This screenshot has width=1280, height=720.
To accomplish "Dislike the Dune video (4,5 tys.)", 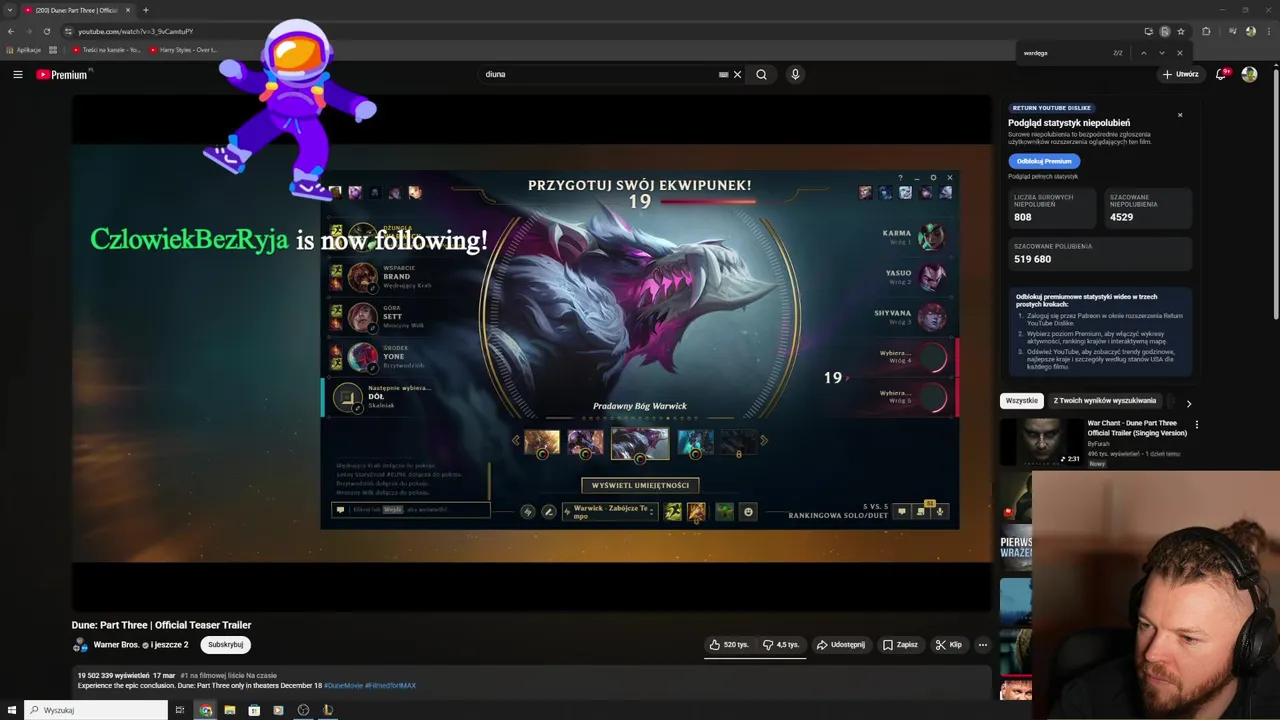I will click(x=781, y=645).
